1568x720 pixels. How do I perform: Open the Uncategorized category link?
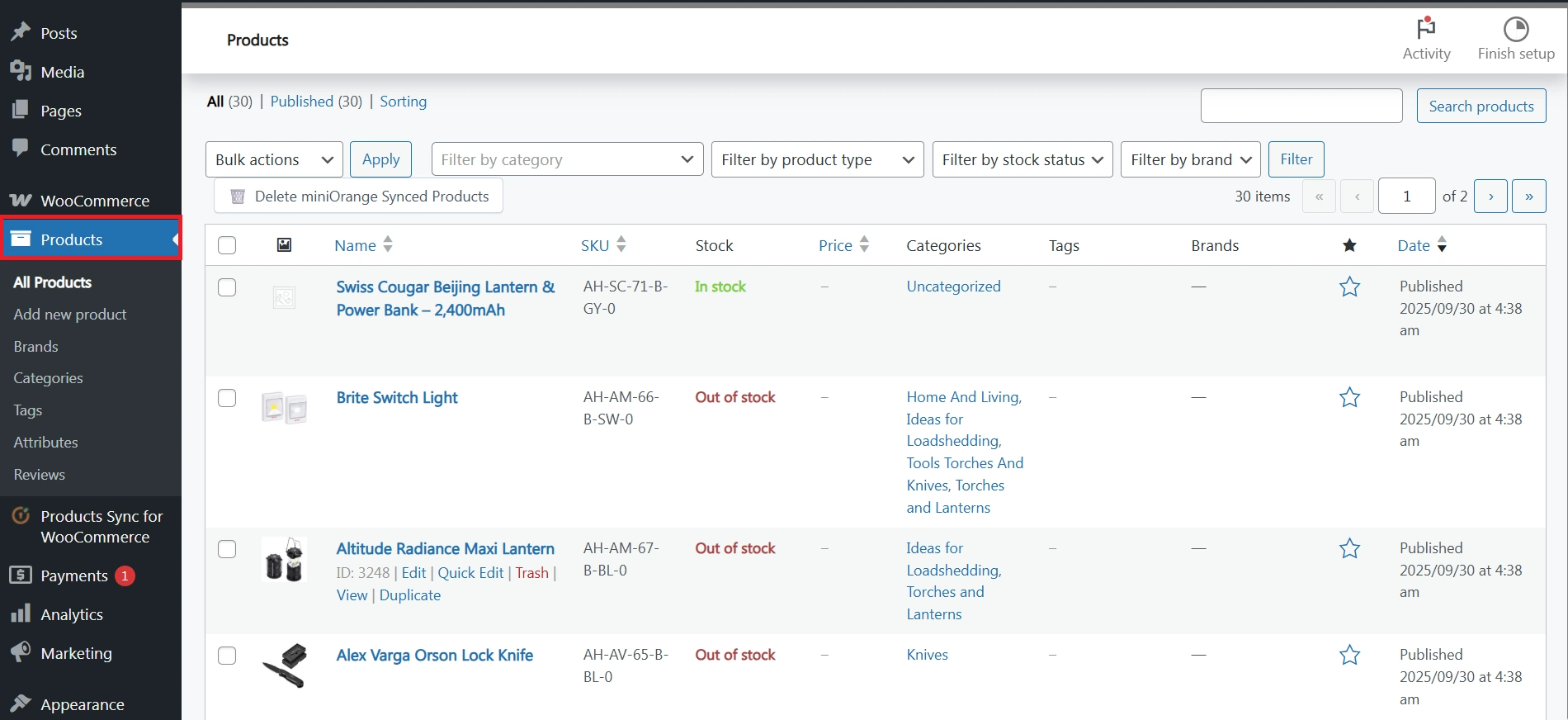953,287
